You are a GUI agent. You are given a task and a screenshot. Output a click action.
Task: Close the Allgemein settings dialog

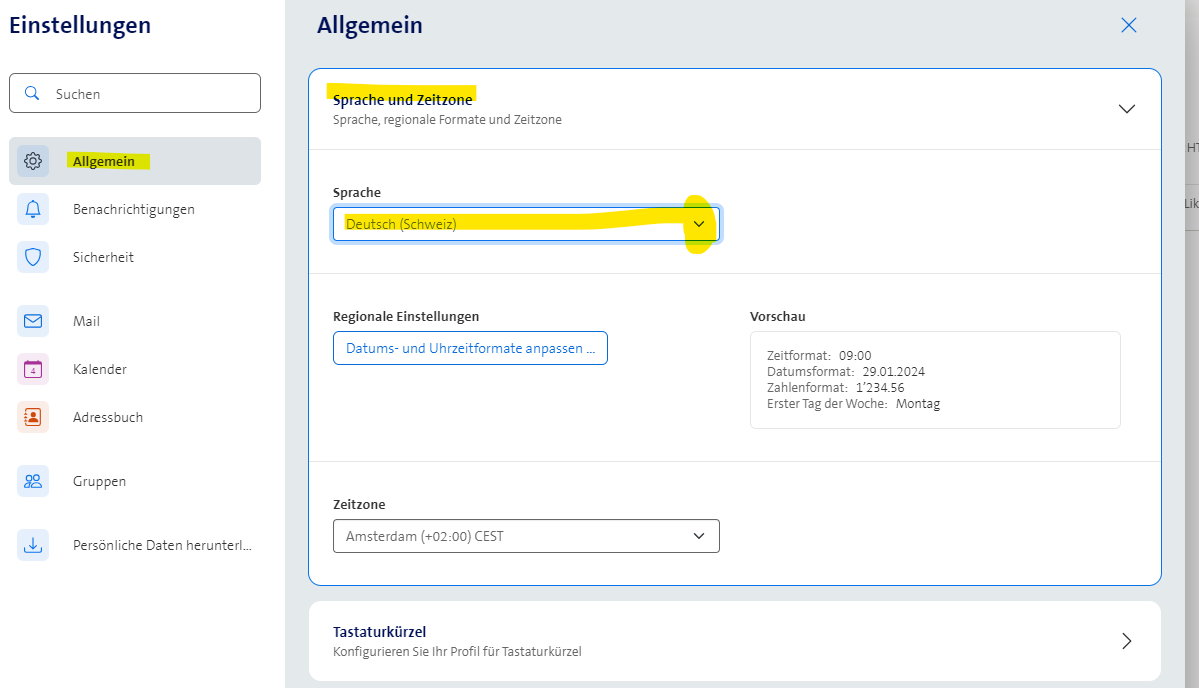click(1129, 26)
